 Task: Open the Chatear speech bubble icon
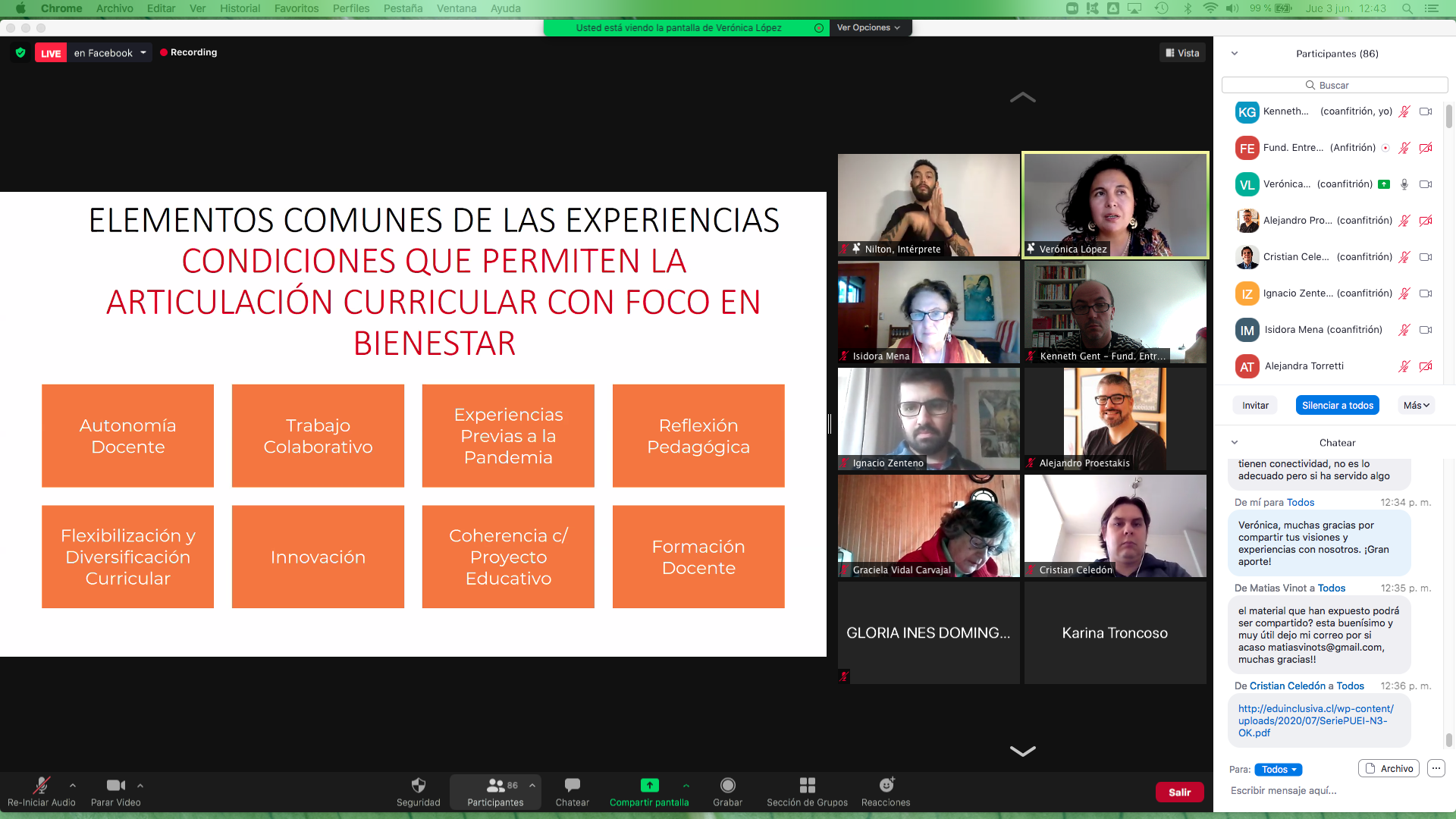pos(572,785)
